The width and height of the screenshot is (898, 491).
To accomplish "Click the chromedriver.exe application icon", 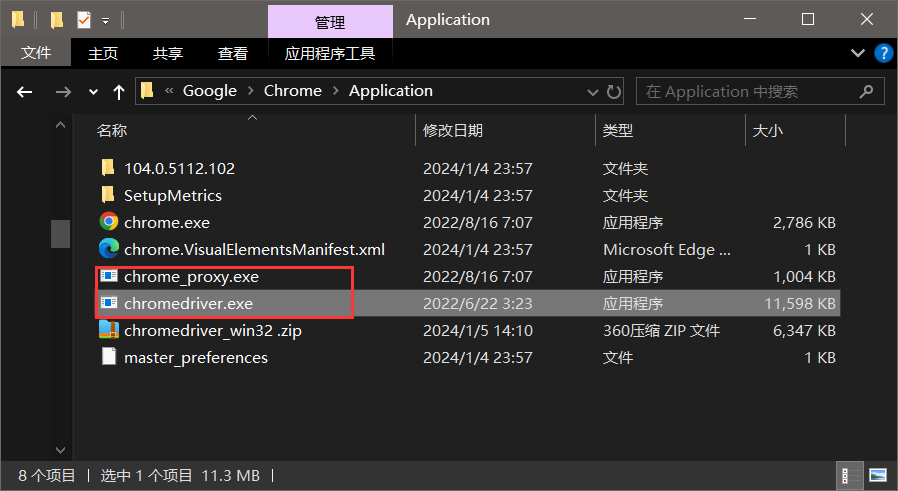I will point(108,303).
